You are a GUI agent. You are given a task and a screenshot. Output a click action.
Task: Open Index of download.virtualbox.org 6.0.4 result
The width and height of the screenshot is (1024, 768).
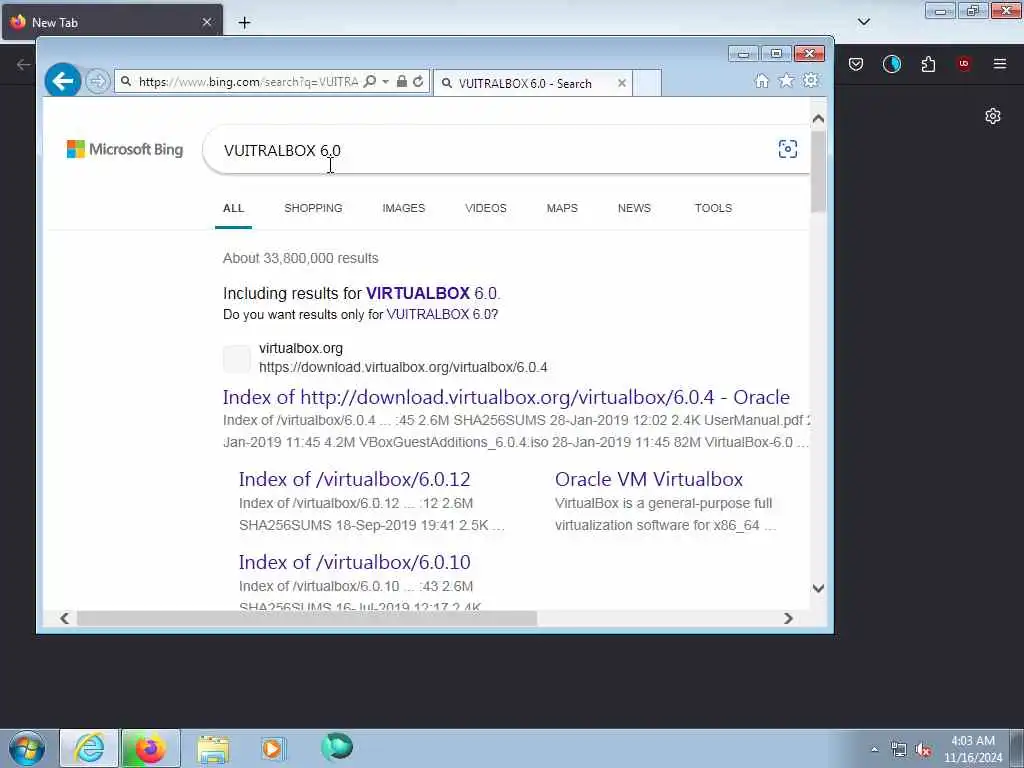click(506, 397)
